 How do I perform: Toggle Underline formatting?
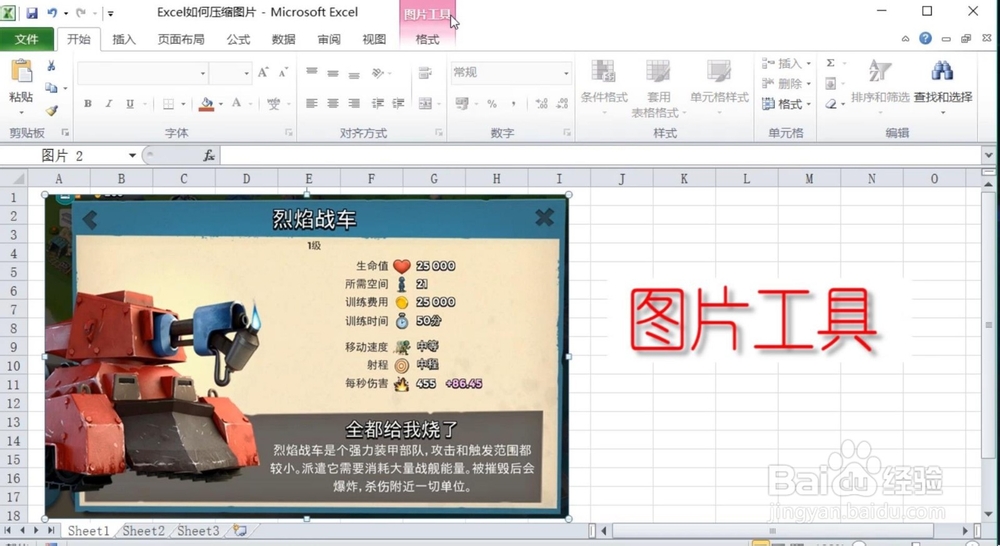tap(130, 103)
